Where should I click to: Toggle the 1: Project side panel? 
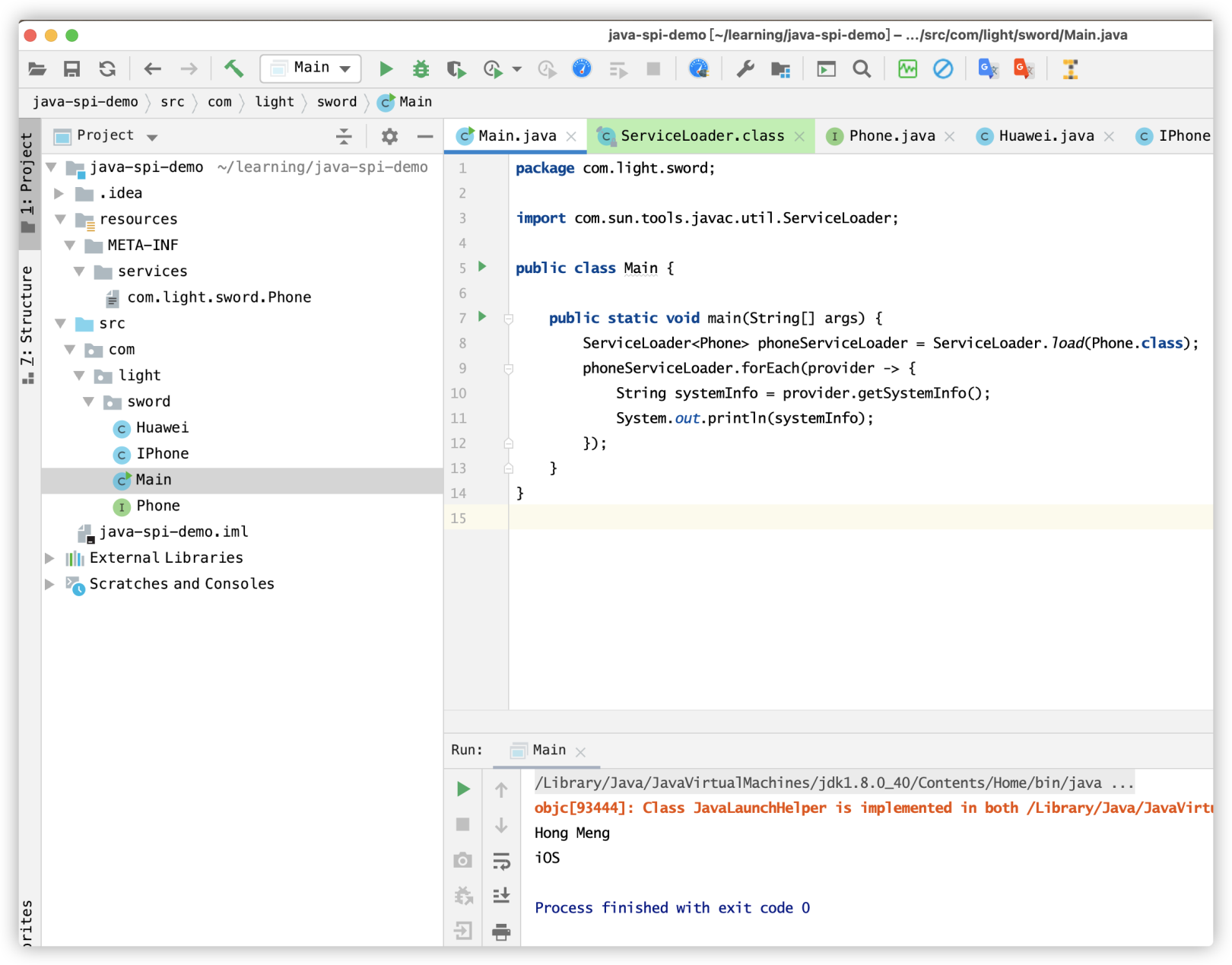27,181
